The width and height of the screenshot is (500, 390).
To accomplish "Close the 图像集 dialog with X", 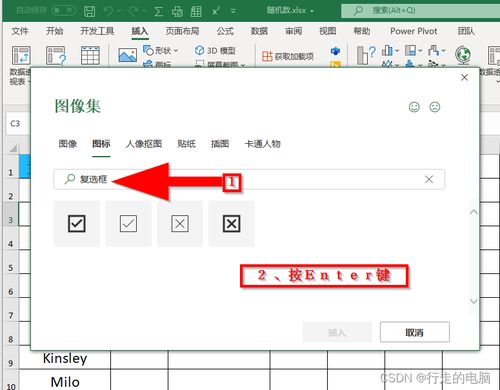I will tap(464, 78).
